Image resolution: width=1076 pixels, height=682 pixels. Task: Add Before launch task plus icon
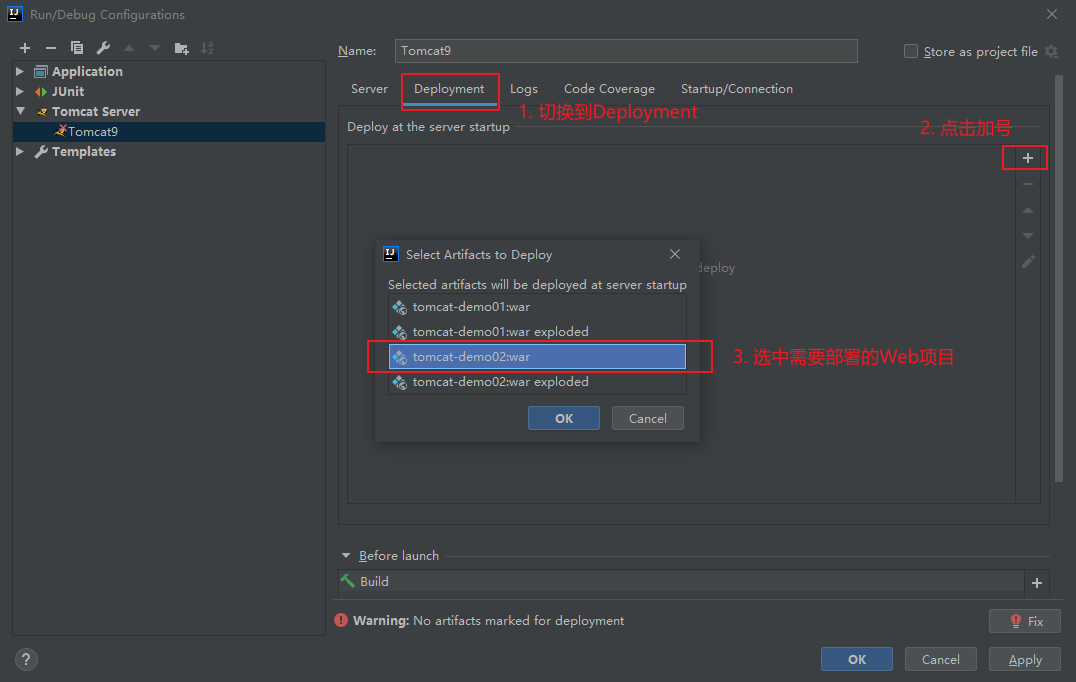coord(1037,583)
